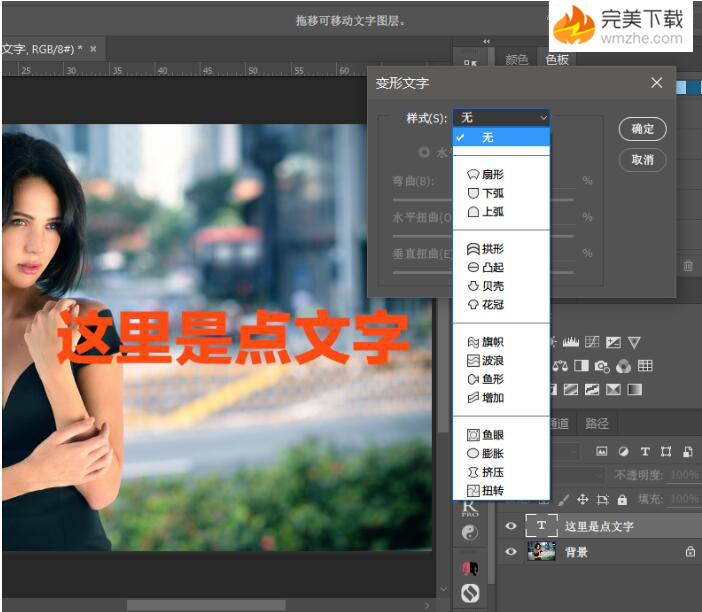Image resolution: width=702 pixels, height=612 pixels.
Task: Click the lock-all padlock icon
Action: (x=622, y=499)
